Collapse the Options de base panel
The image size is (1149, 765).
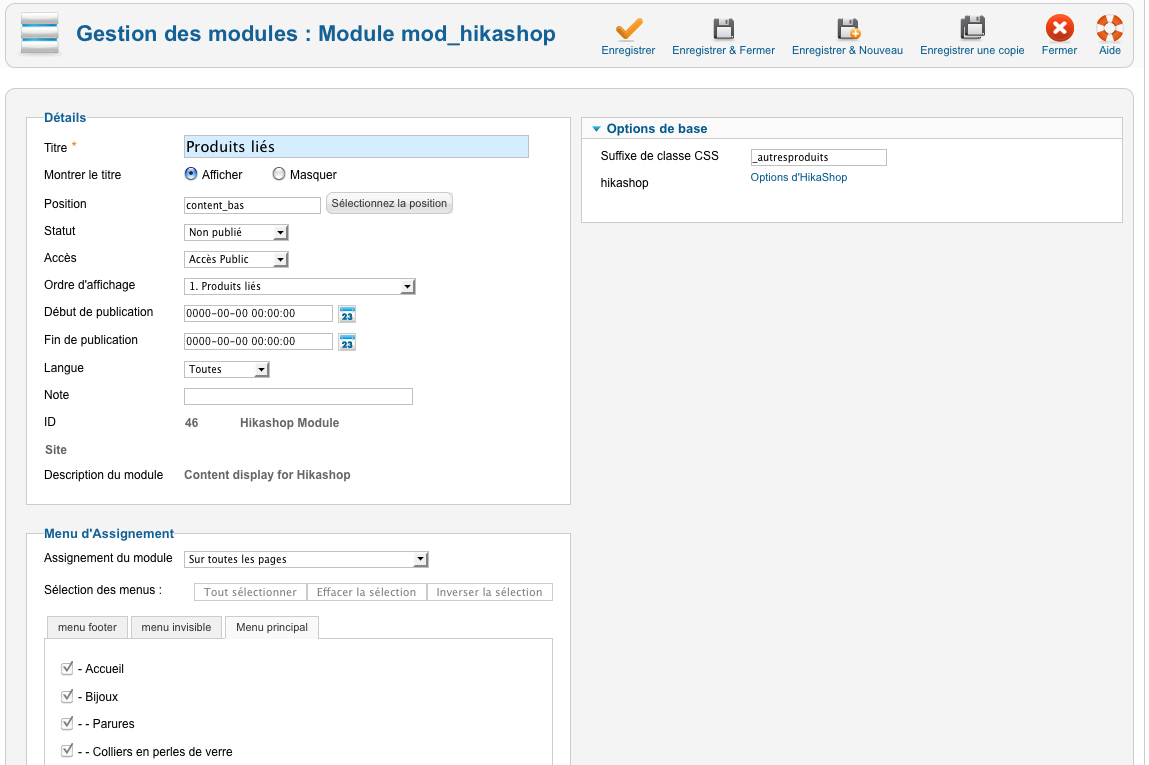(x=596, y=129)
